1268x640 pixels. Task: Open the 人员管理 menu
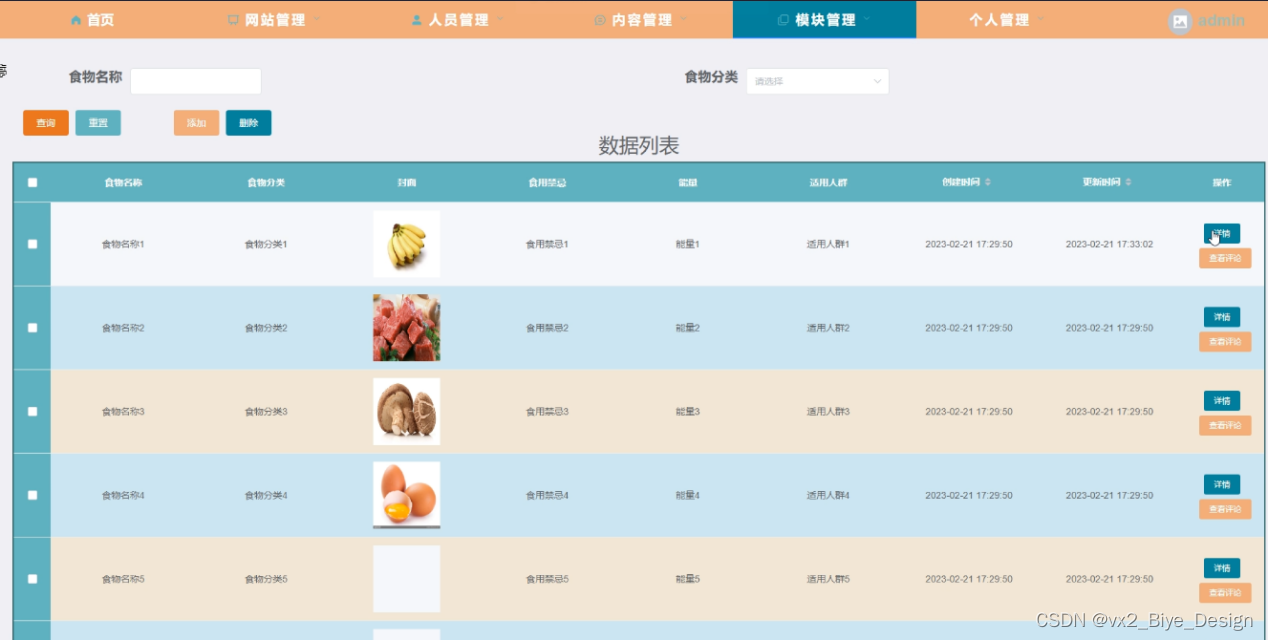click(x=457, y=20)
